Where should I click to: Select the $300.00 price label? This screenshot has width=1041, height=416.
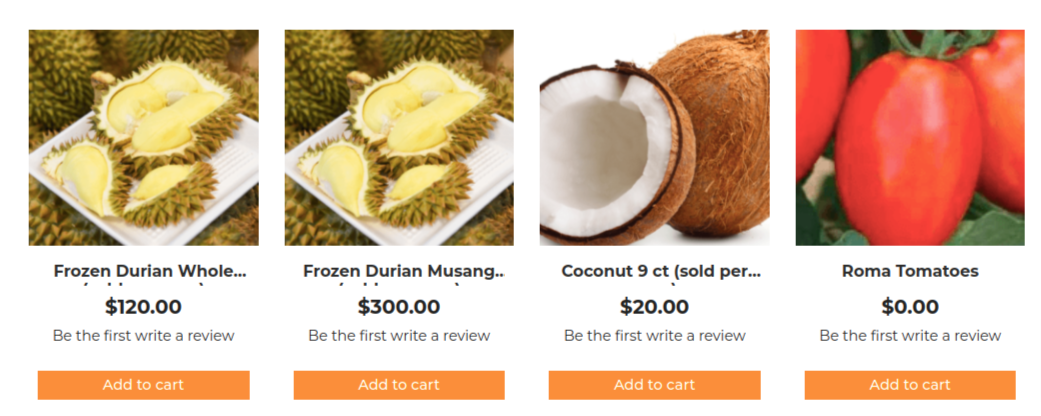[399, 307]
